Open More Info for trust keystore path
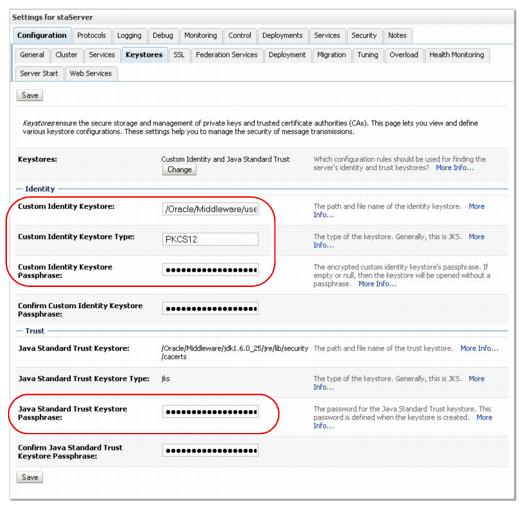This screenshot has height=505, width=521. click(x=479, y=348)
